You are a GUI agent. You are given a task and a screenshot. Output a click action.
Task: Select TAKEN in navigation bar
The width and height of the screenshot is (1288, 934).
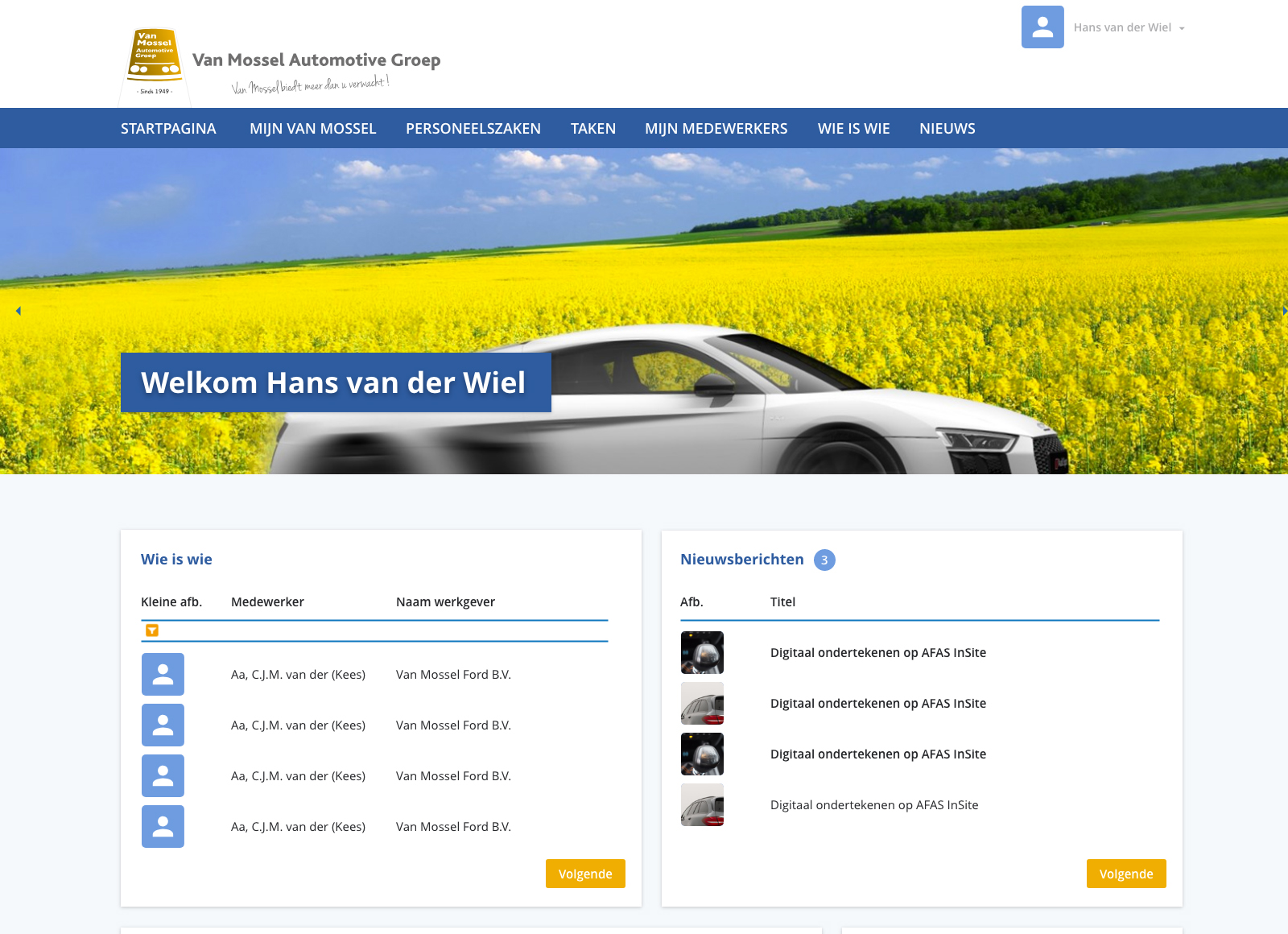pos(593,129)
